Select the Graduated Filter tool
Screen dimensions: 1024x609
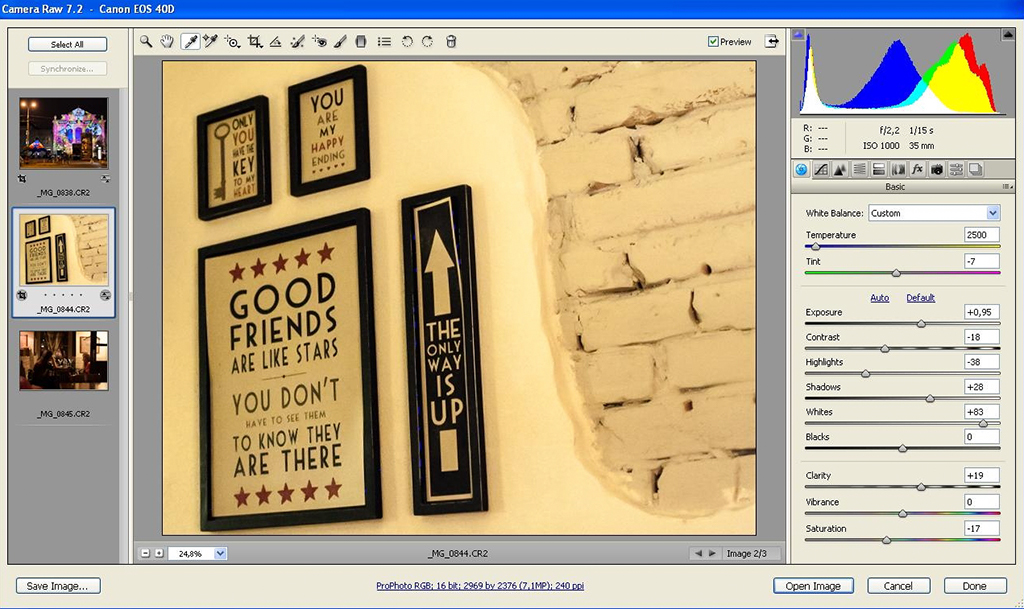pos(361,42)
